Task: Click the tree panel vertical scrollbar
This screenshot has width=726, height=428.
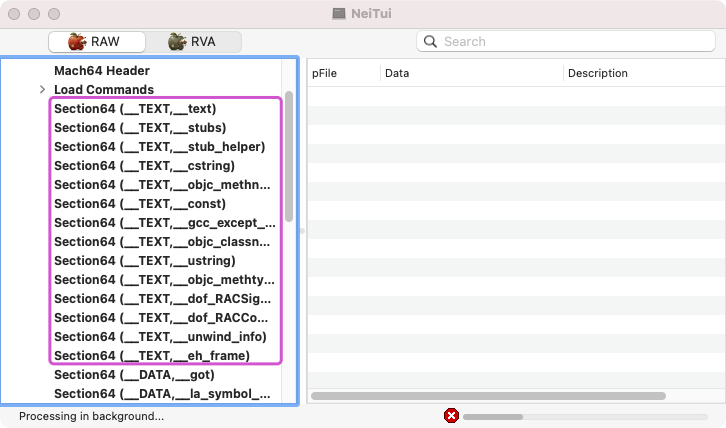Action: click(289, 157)
